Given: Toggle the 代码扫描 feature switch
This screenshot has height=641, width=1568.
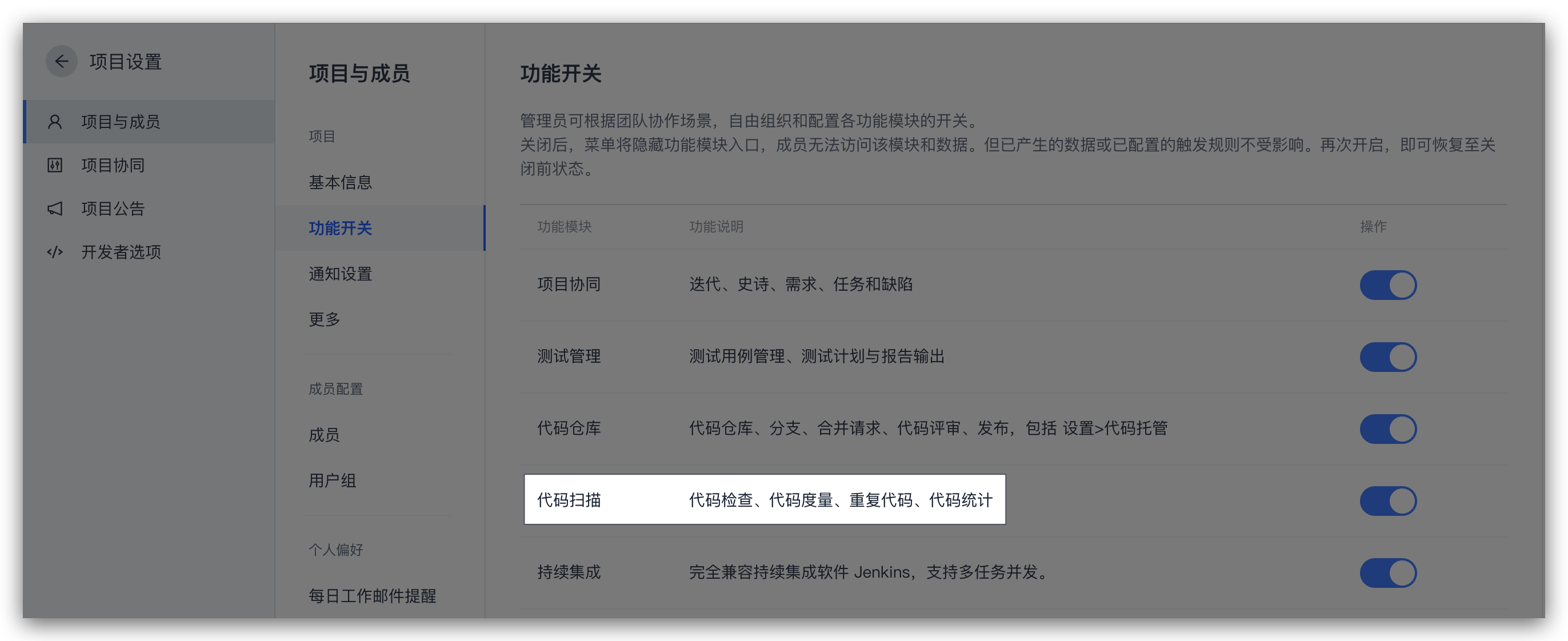Looking at the screenshot, I should (1388, 500).
